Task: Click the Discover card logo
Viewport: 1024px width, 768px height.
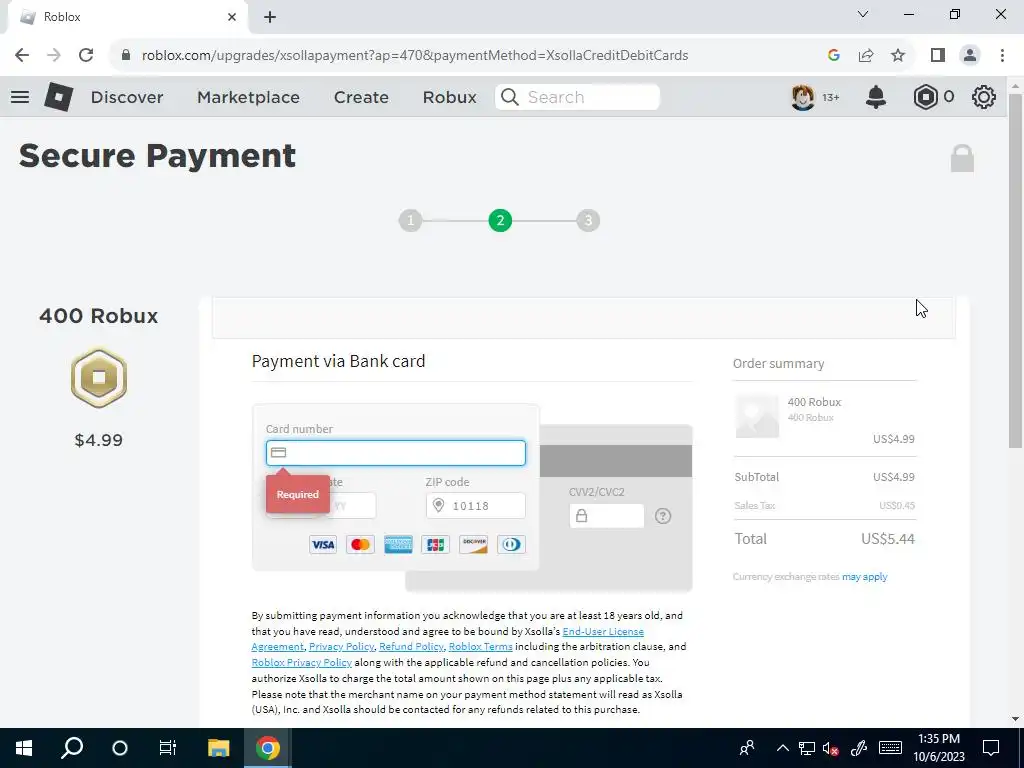Action: (x=473, y=545)
